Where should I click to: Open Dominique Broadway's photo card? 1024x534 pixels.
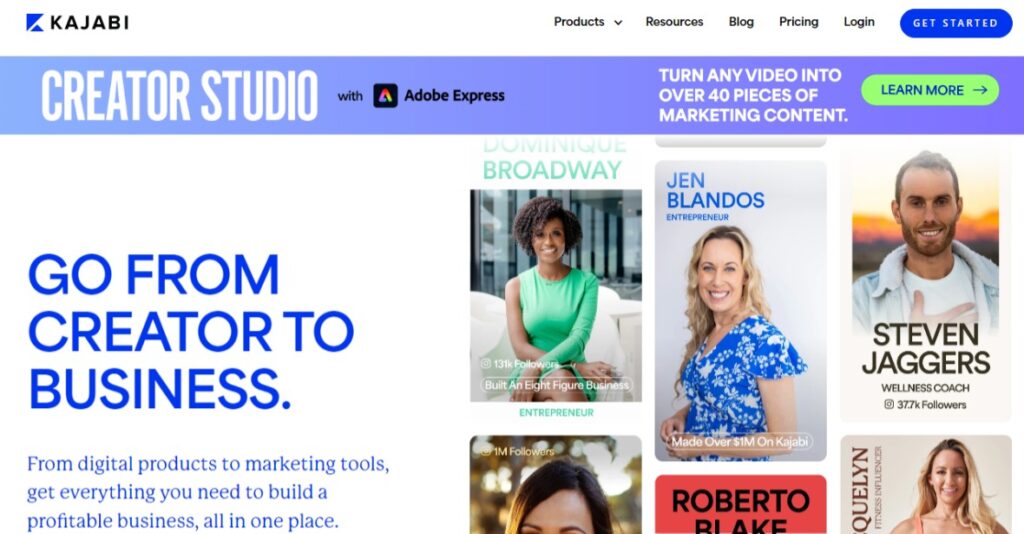tap(556, 296)
